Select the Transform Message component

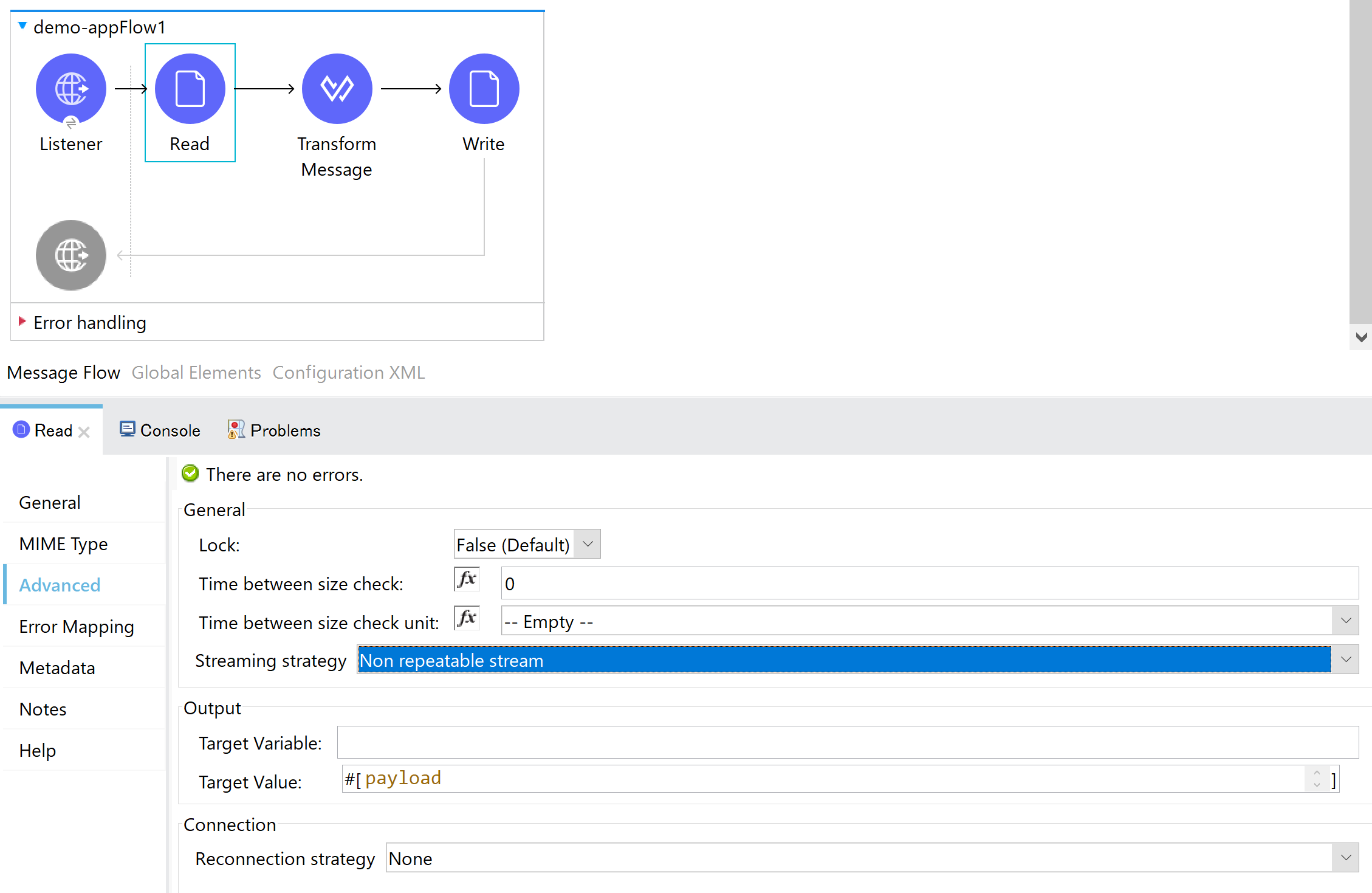(x=337, y=89)
